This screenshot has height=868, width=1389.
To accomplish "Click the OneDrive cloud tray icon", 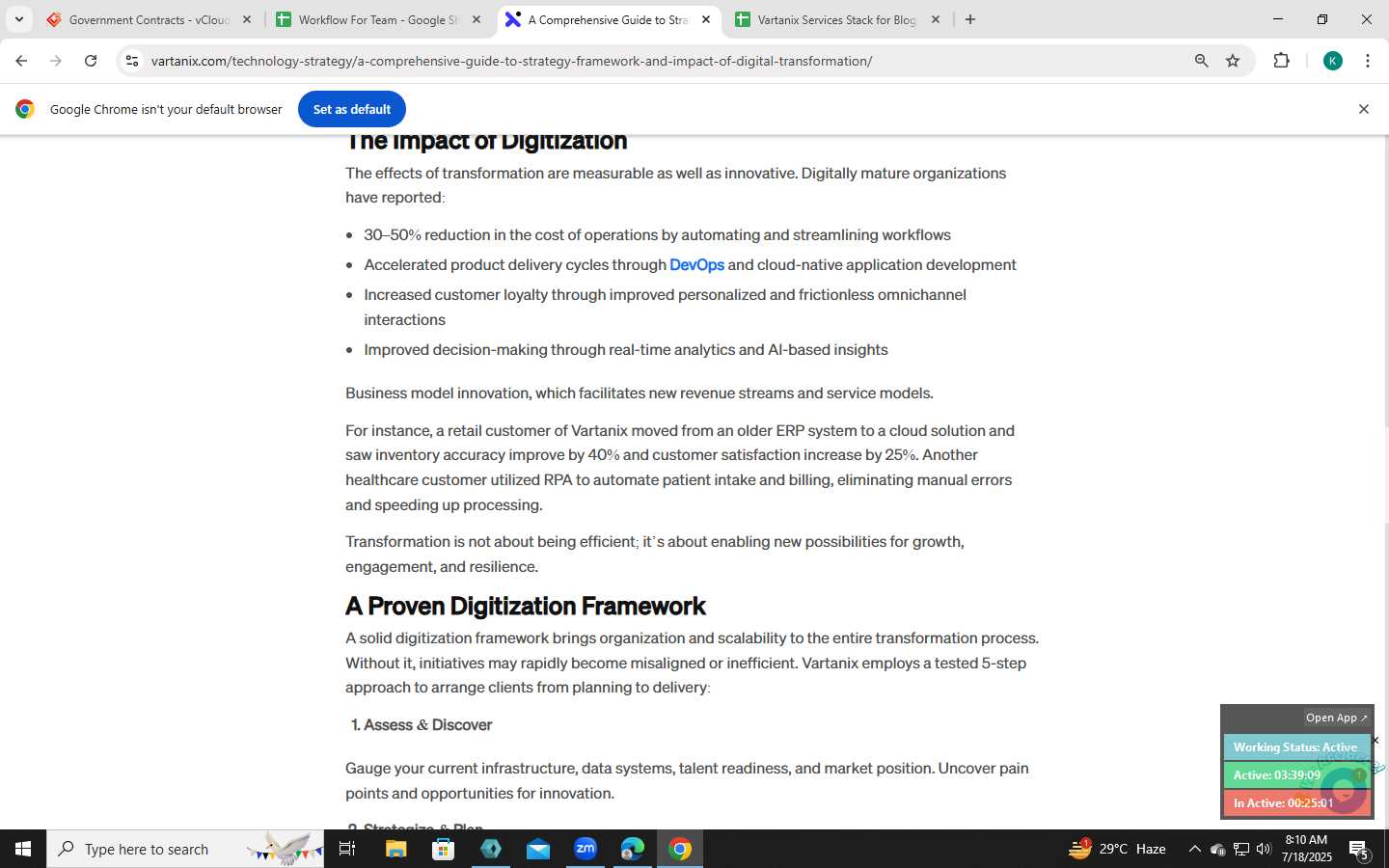I will tap(1218, 849).
